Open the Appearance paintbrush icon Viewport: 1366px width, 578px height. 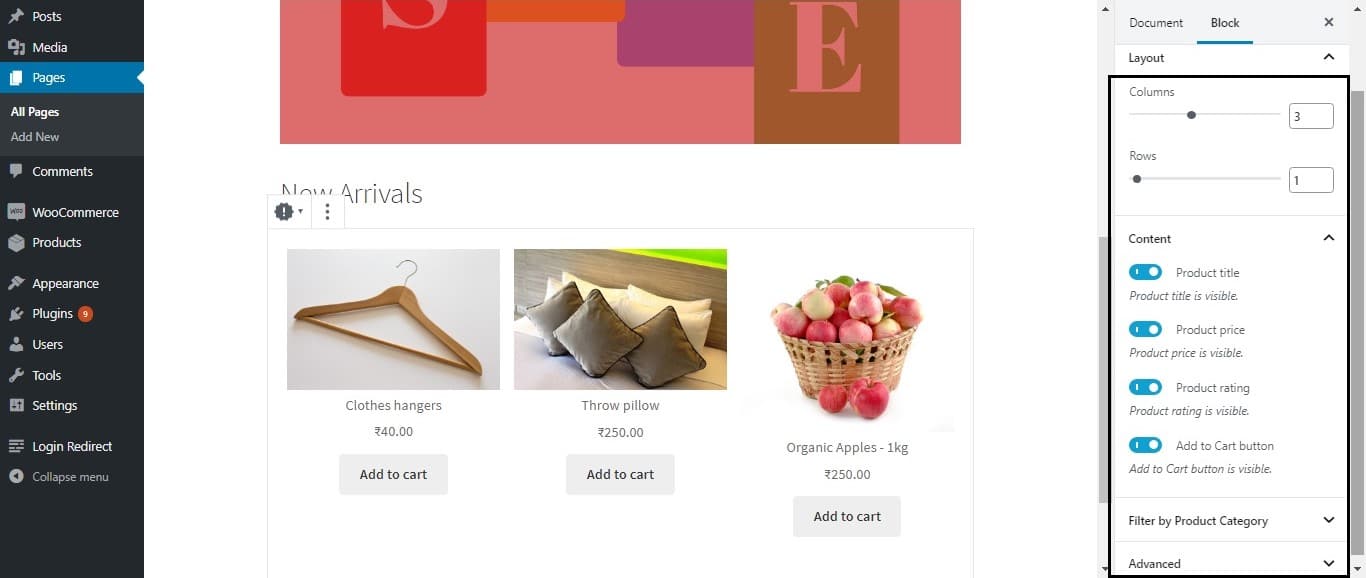(16, 283)
